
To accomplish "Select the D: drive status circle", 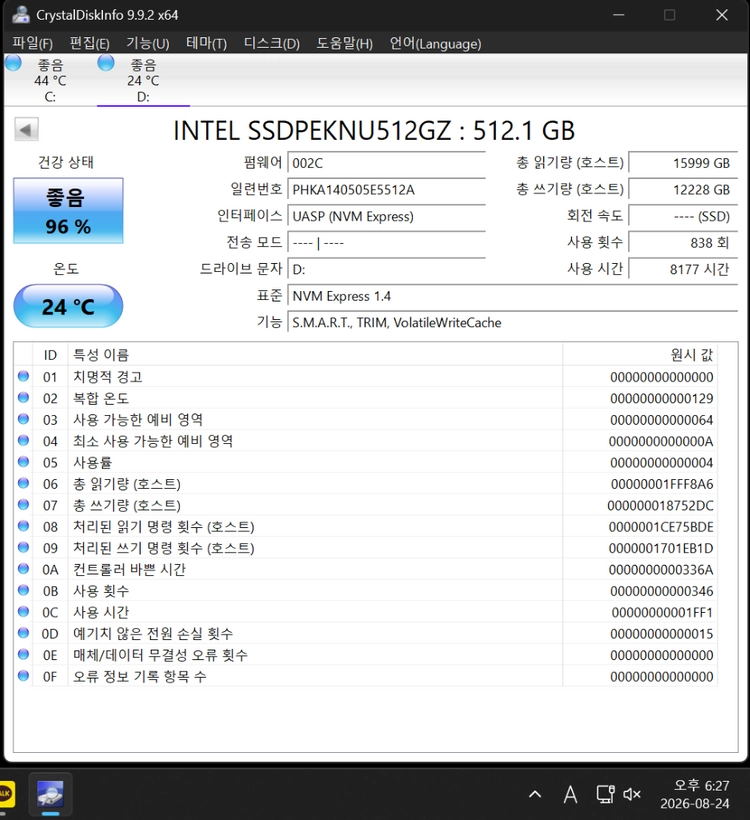I will click(x=106, y=63).
